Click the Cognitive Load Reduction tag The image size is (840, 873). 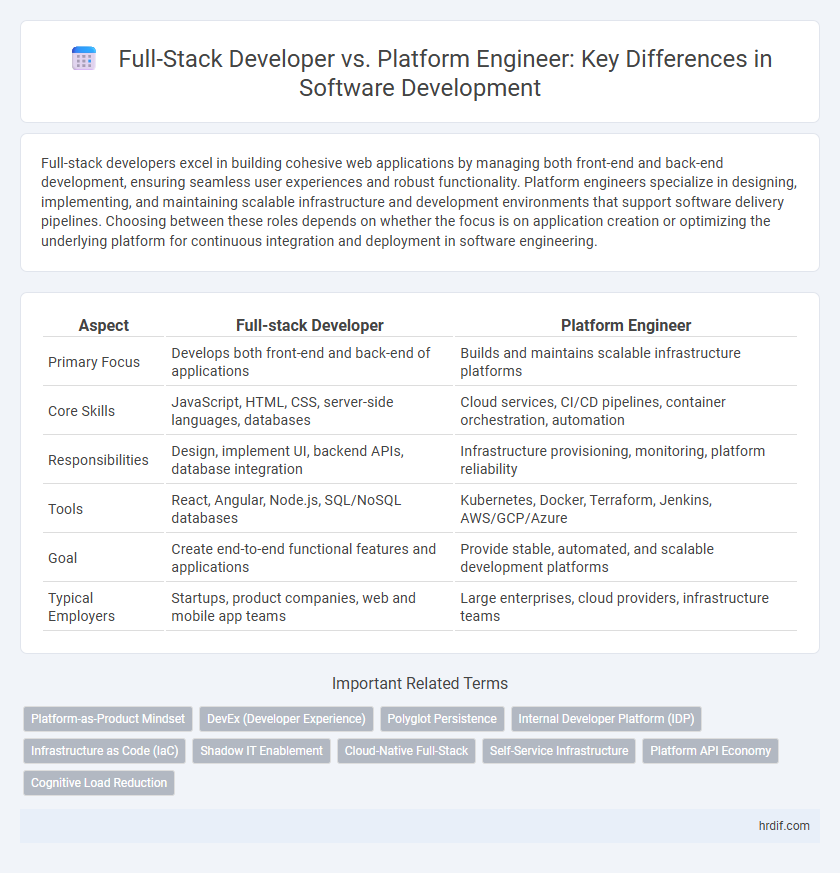[x=99, y=783]
